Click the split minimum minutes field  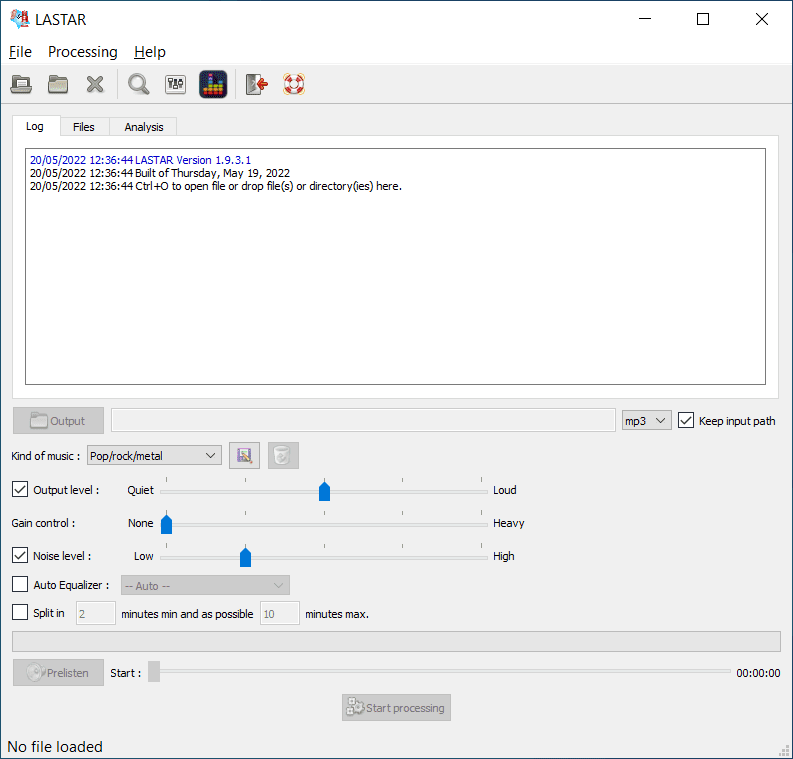tap(96, 613)
